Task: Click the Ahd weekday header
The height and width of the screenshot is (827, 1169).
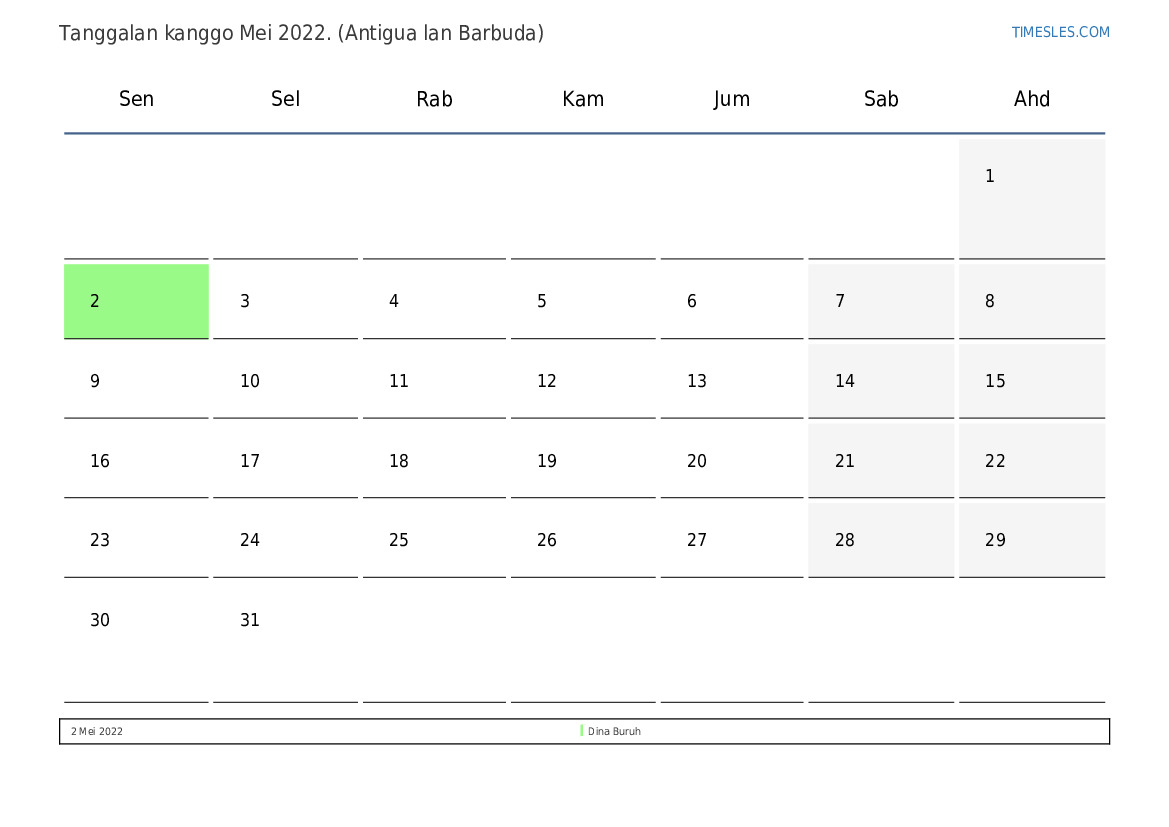Action: tap(1031, 99)
